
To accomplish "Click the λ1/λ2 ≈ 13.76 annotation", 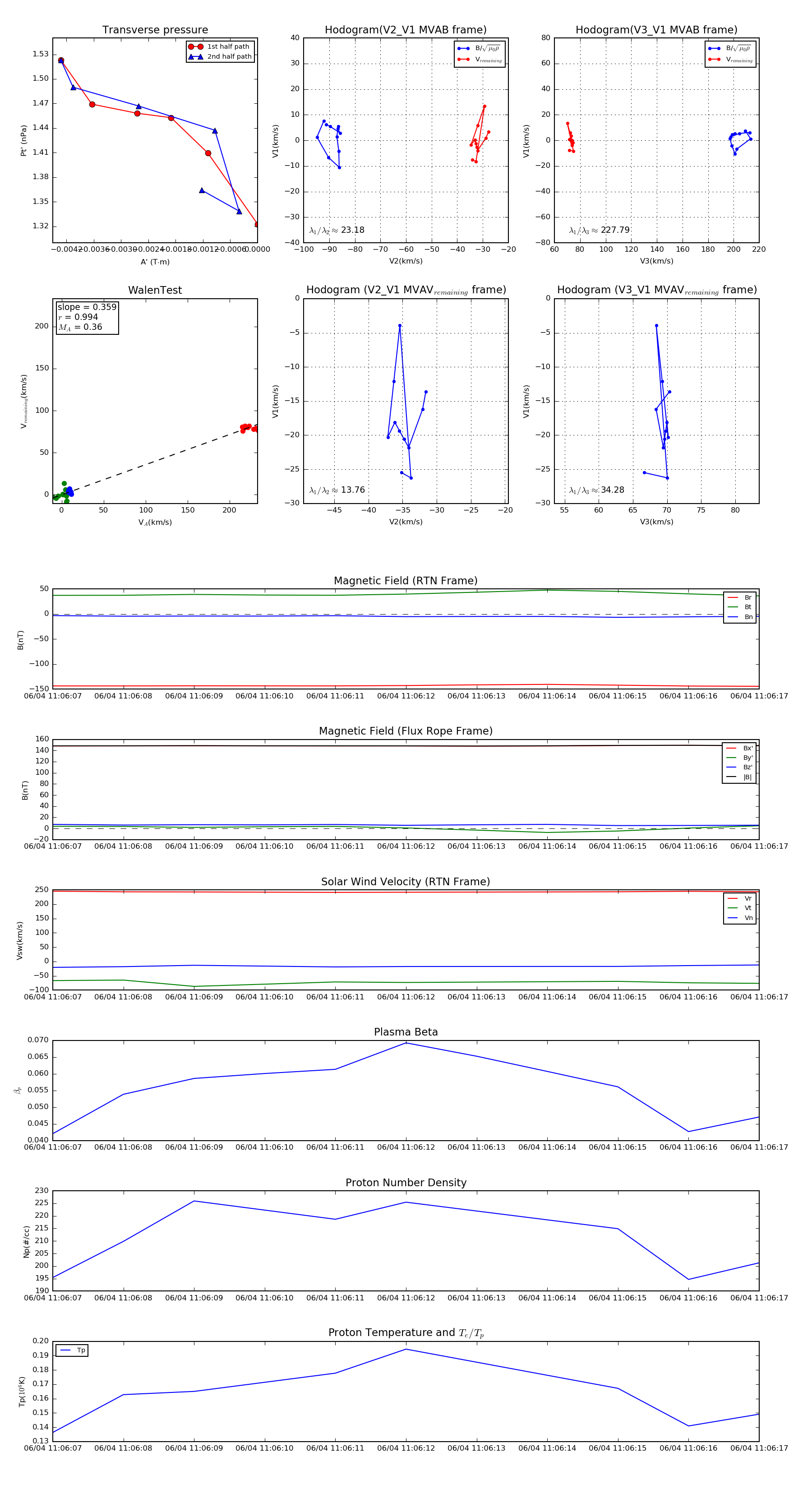I will pos(337,490).
